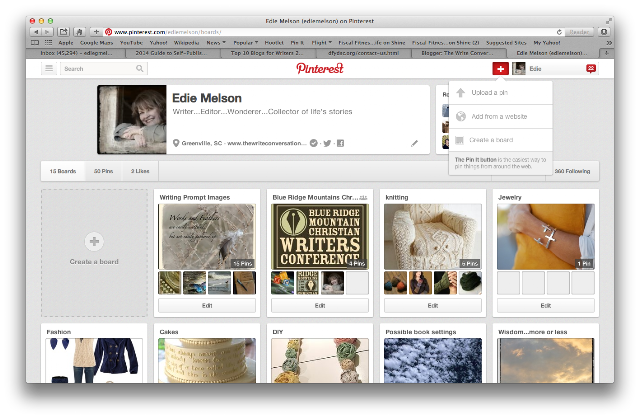
Task: View the Following list
Action: pos(572,171)
